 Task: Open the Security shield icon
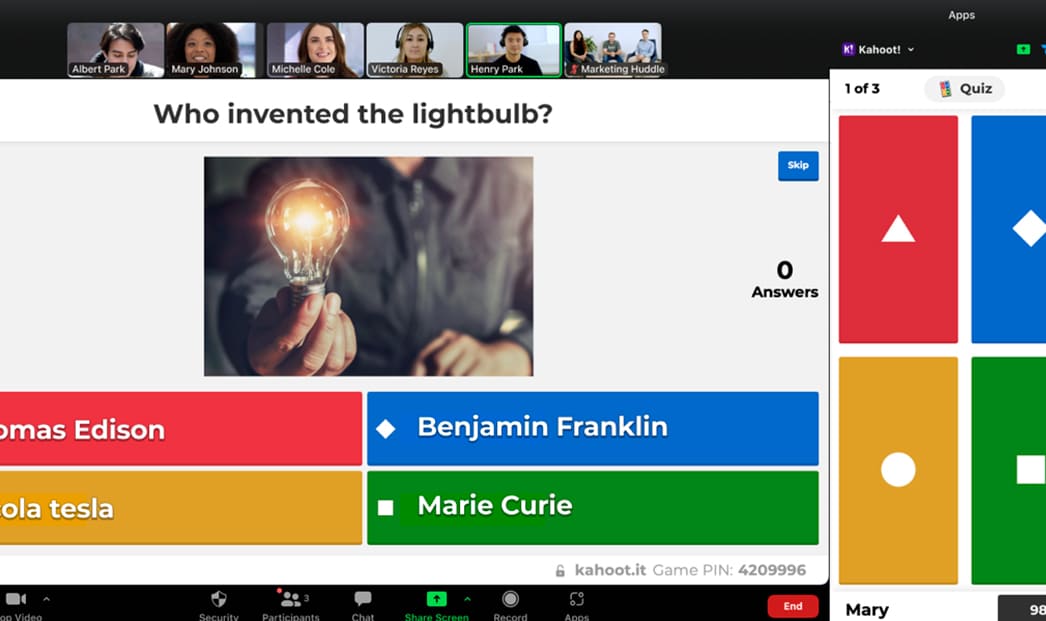[218, 598]
